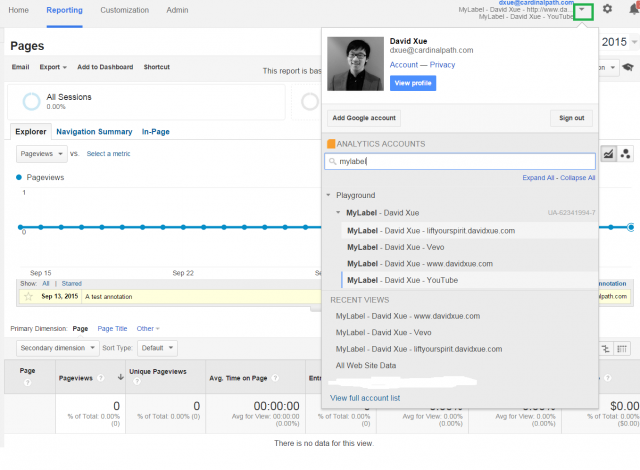
Task: Click Add to Dashboard
Action: pos(105,67)
